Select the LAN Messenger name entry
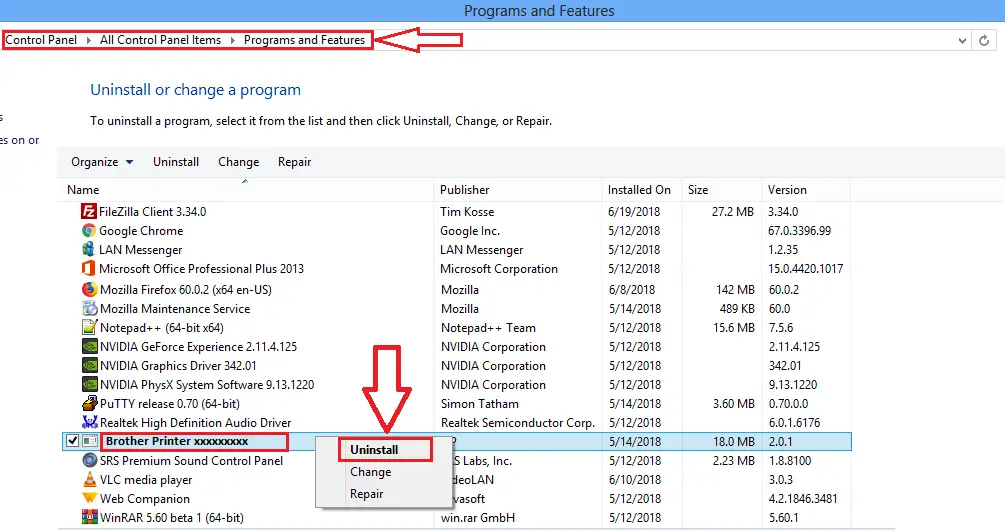This screenshot has height=532, width=1005. 140,250
